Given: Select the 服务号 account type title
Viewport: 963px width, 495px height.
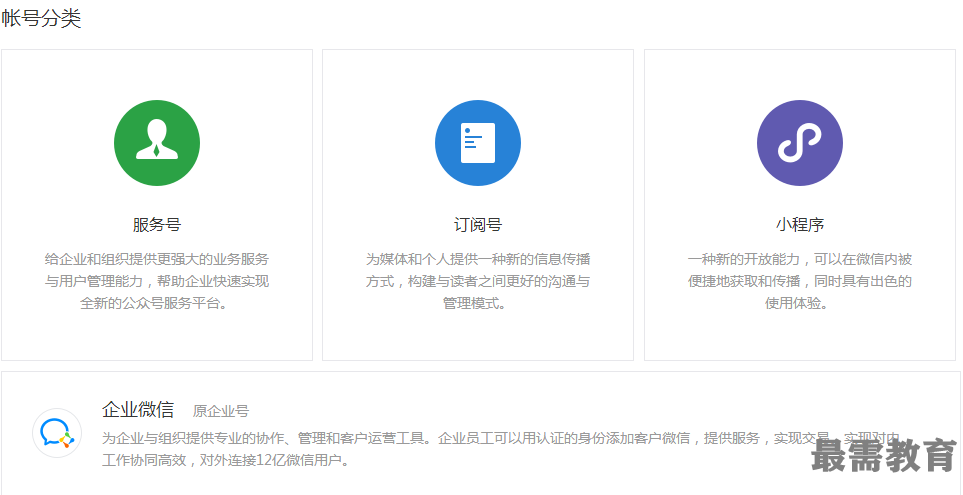Looking at the screenshot, I should coord(157,225).
